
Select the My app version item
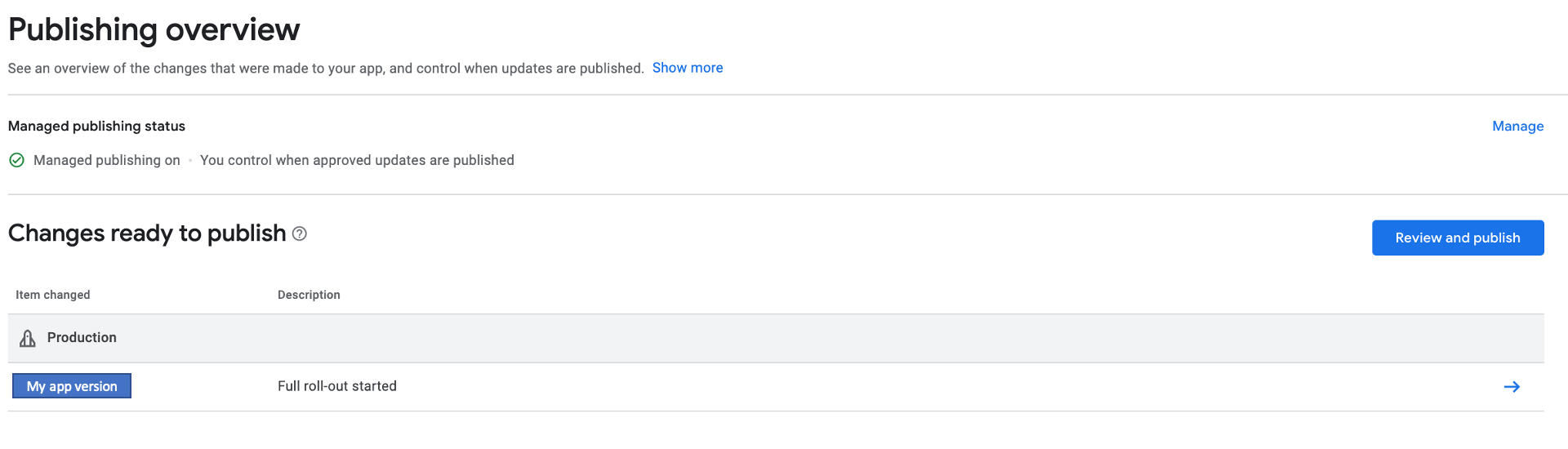(72, 386)
